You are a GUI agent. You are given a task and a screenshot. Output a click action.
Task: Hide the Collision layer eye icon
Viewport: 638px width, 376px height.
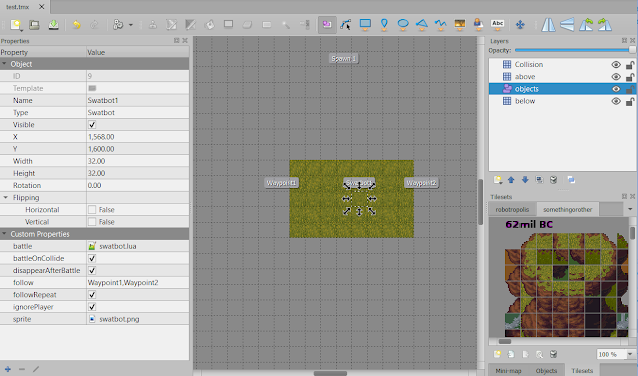[616, 65]
